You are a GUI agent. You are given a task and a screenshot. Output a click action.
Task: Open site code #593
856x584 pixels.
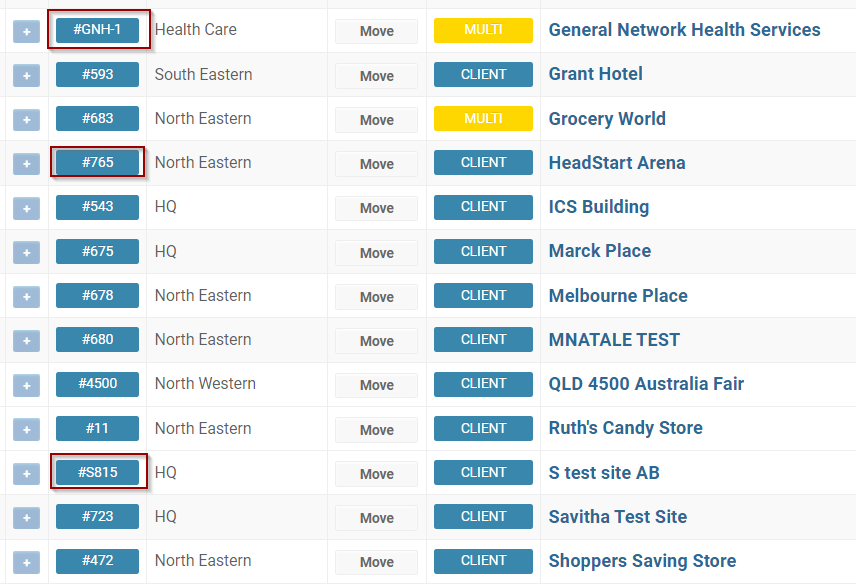(x=97, y=74)
